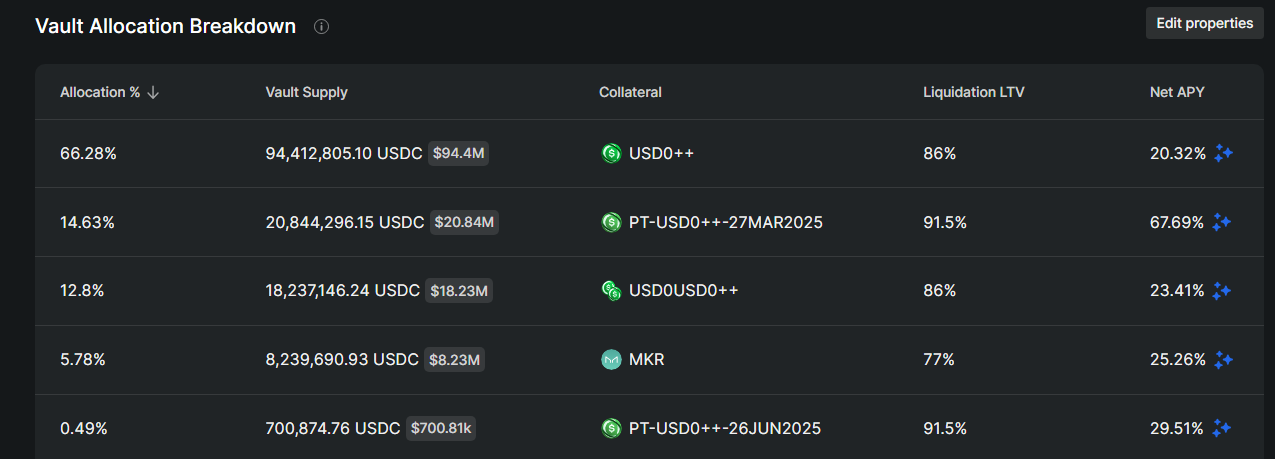The image size is (1275, 459).
Task: Click the Collateral column header
Action: pyautogui.click(x=630, y=92)
